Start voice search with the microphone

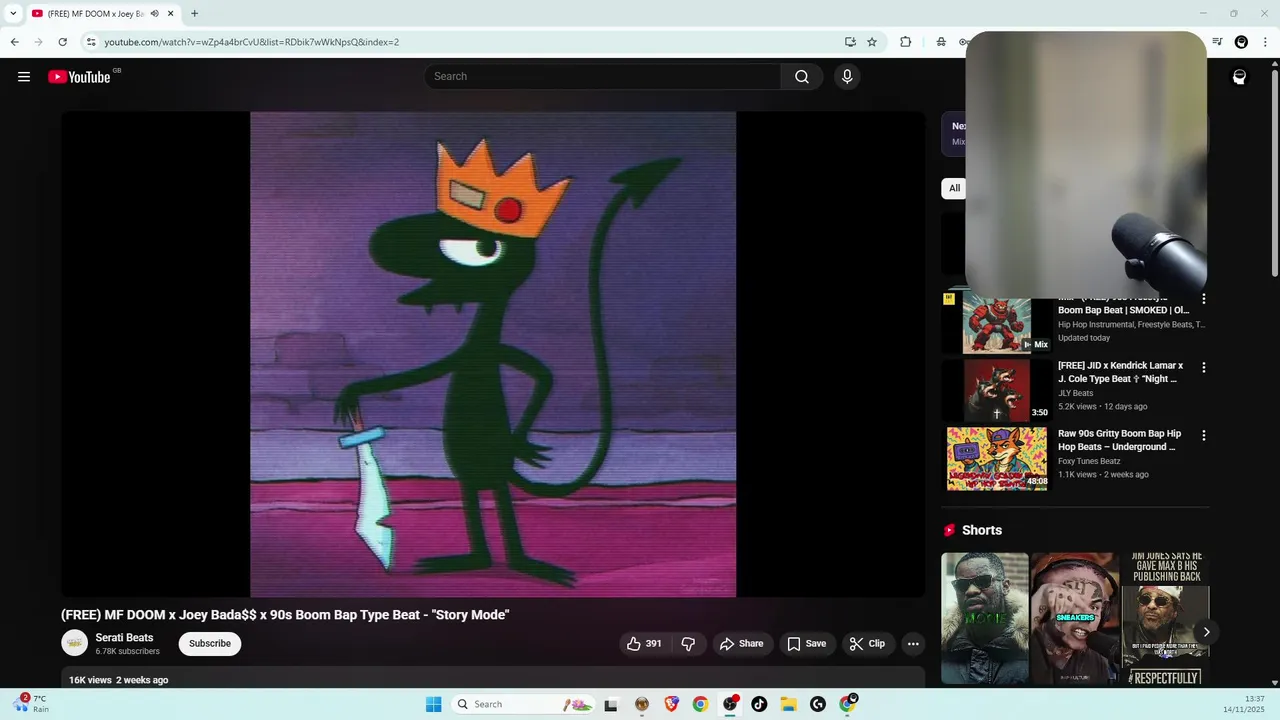847,77
